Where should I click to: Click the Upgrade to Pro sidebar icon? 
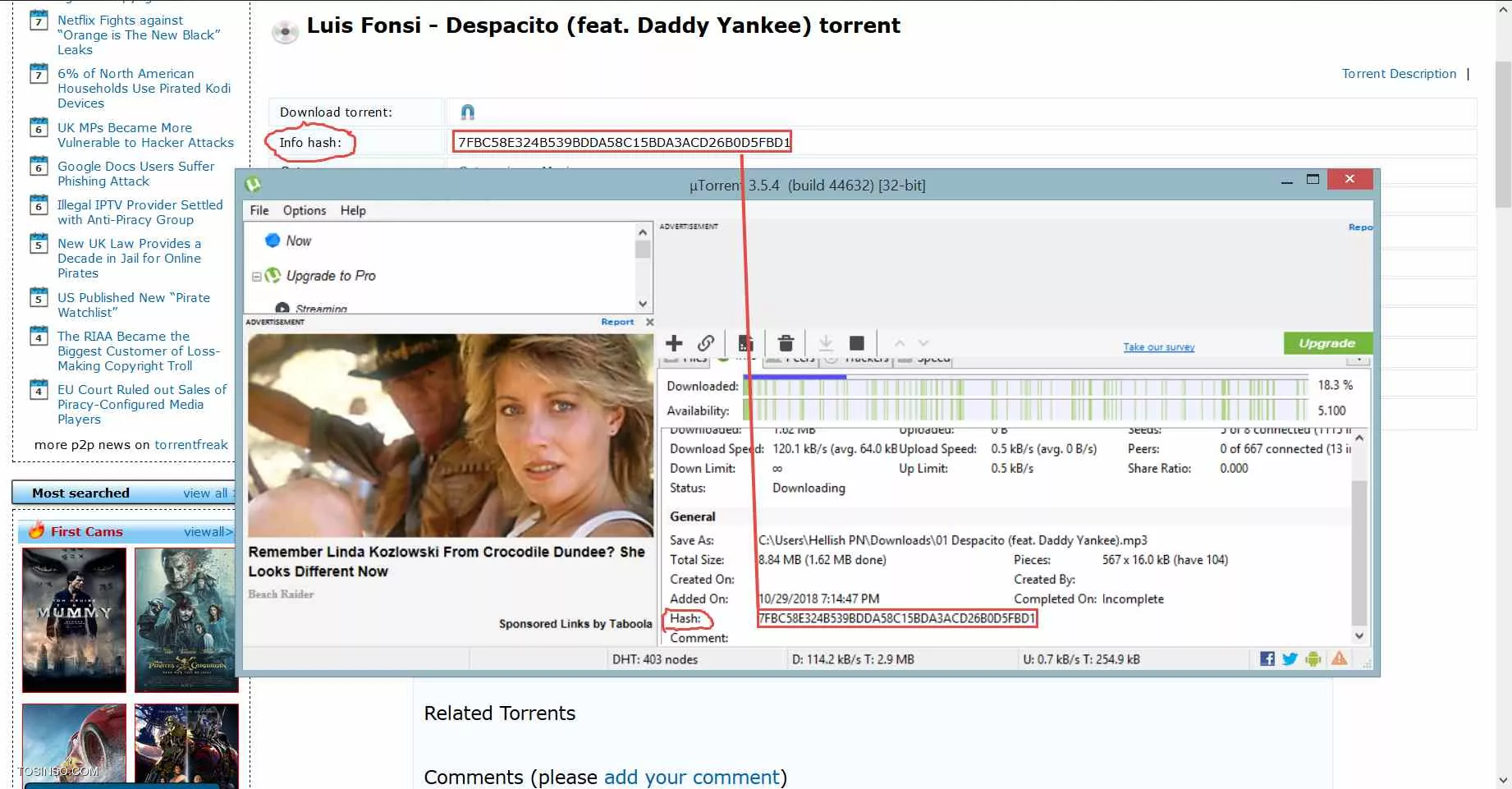click(x=273, y=276)
